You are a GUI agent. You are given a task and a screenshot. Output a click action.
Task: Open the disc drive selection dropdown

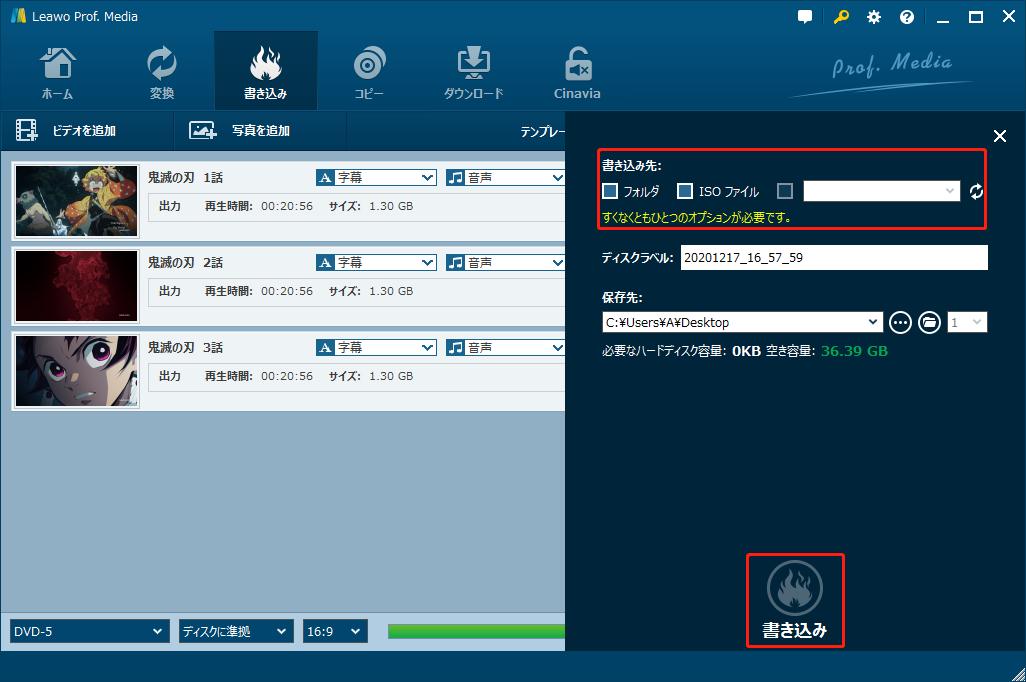point(881,191)
